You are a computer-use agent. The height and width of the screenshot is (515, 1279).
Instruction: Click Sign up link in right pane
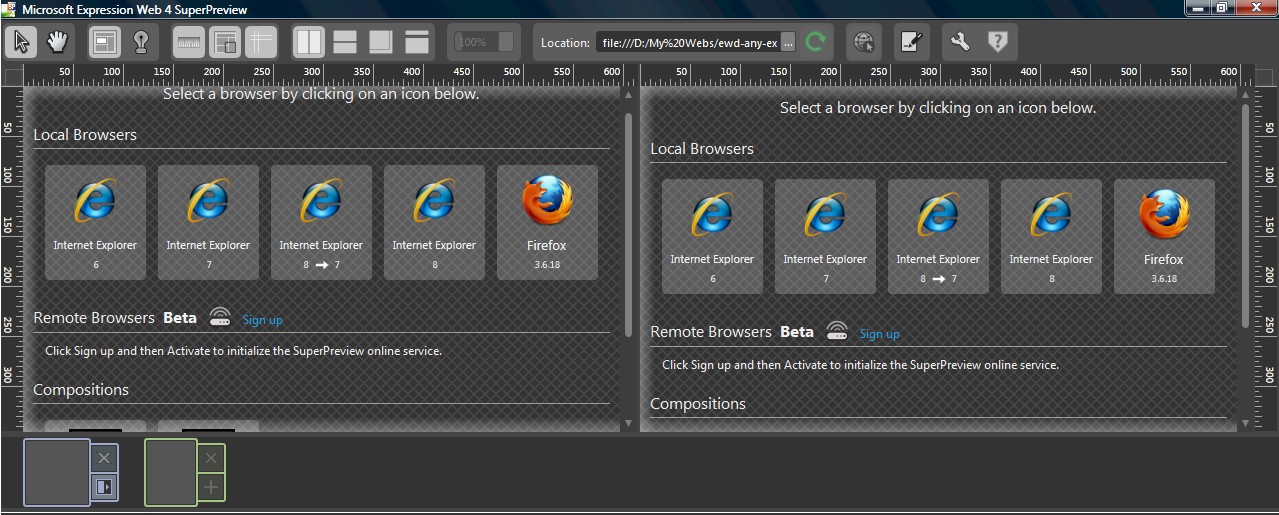pyautogui.click(x=879, y=334)
